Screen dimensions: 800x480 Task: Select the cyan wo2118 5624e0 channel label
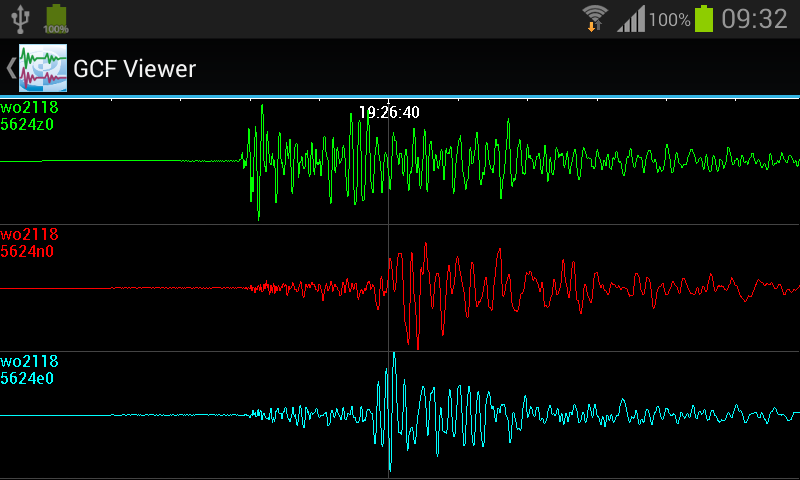(x=29, y=370)
